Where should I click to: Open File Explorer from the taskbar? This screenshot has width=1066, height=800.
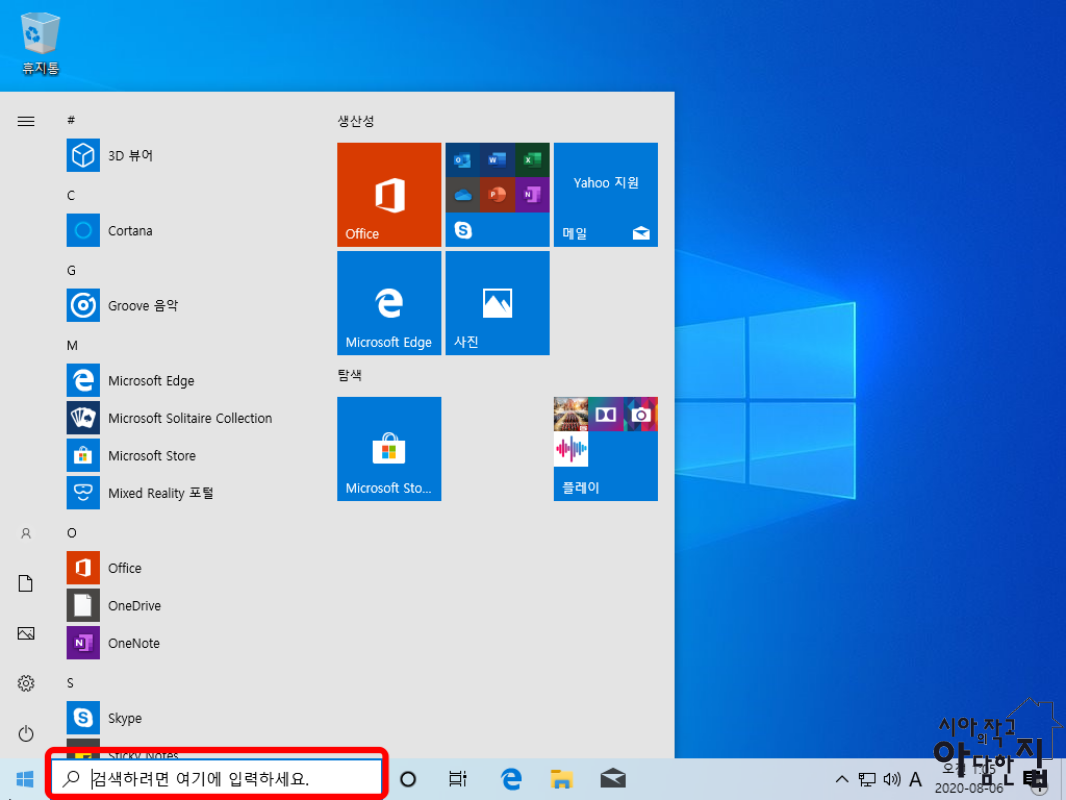click(x=562, y=779)
